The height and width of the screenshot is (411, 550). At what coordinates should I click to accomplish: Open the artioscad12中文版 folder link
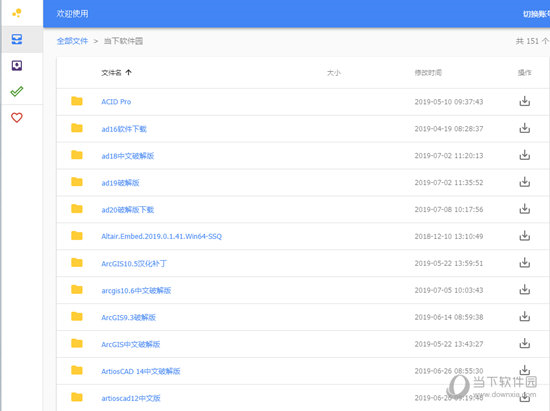(x=131, y=398)
